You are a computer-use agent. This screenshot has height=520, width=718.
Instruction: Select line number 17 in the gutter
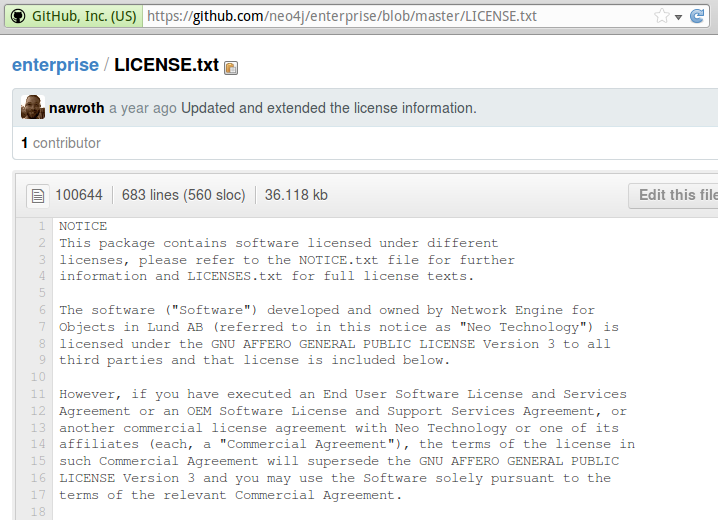point(38,495)
